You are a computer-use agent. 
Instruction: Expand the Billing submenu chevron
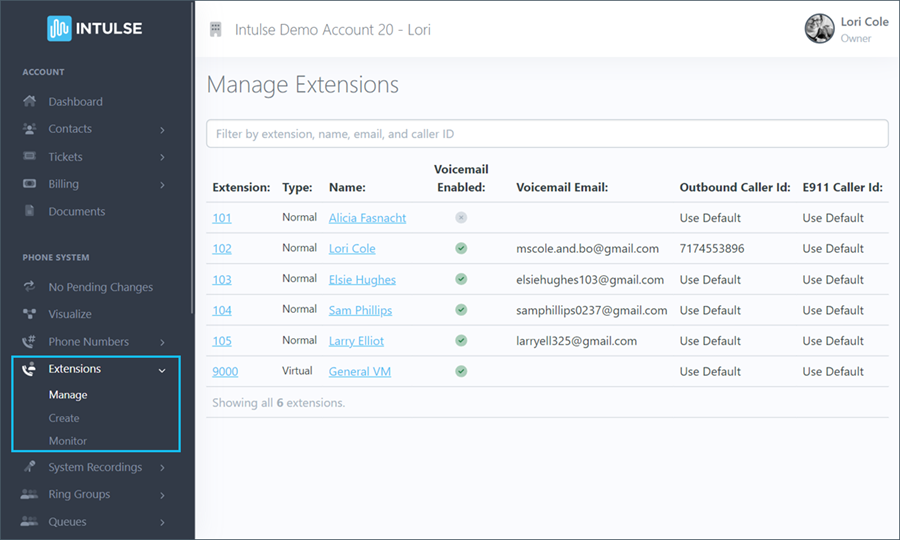(x=162, y=185)
